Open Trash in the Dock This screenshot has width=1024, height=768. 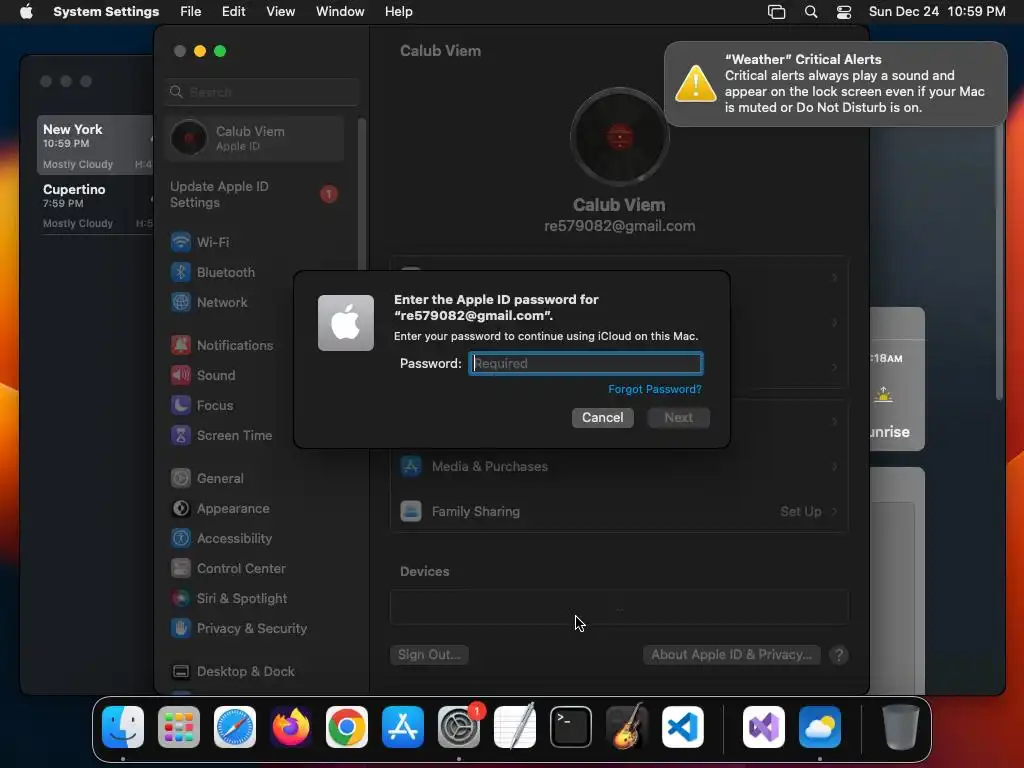point(901,727)
